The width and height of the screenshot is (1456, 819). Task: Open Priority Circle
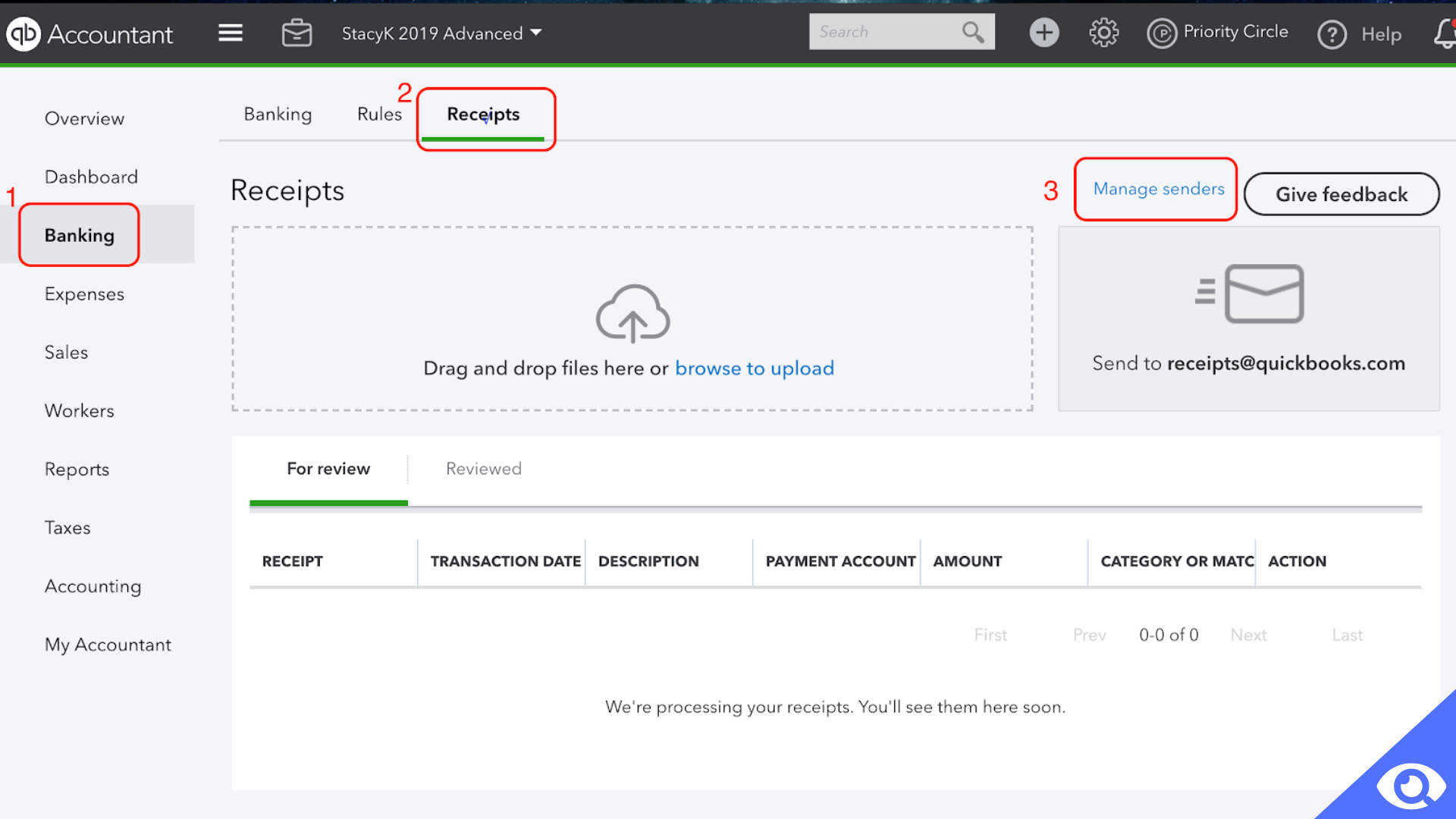point(1217,33)
